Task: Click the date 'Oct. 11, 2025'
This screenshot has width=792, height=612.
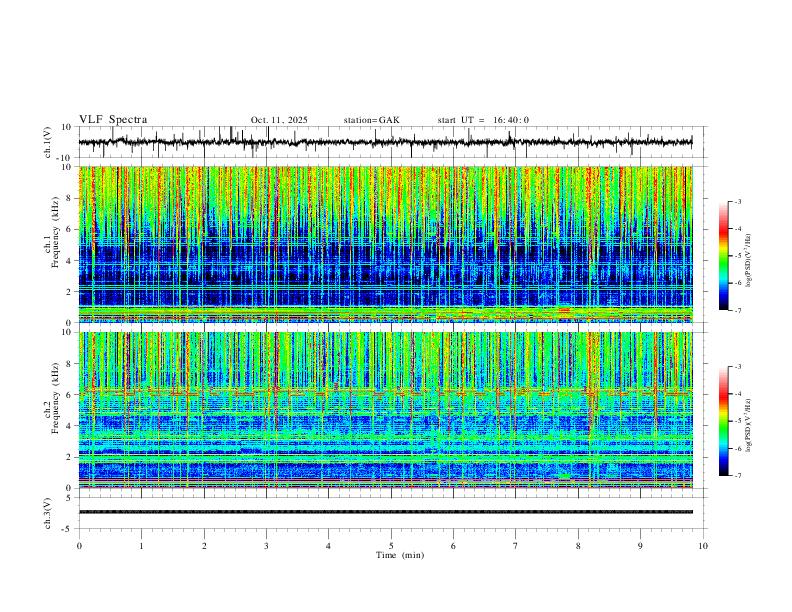Action: coord(279,120)
